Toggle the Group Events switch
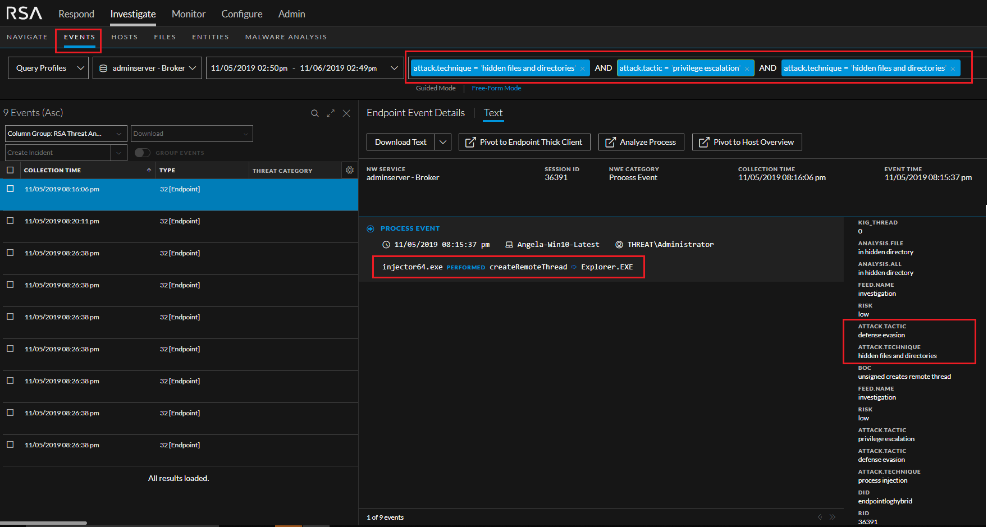This screenshot has height=527, width=987. tap(142, 153)
